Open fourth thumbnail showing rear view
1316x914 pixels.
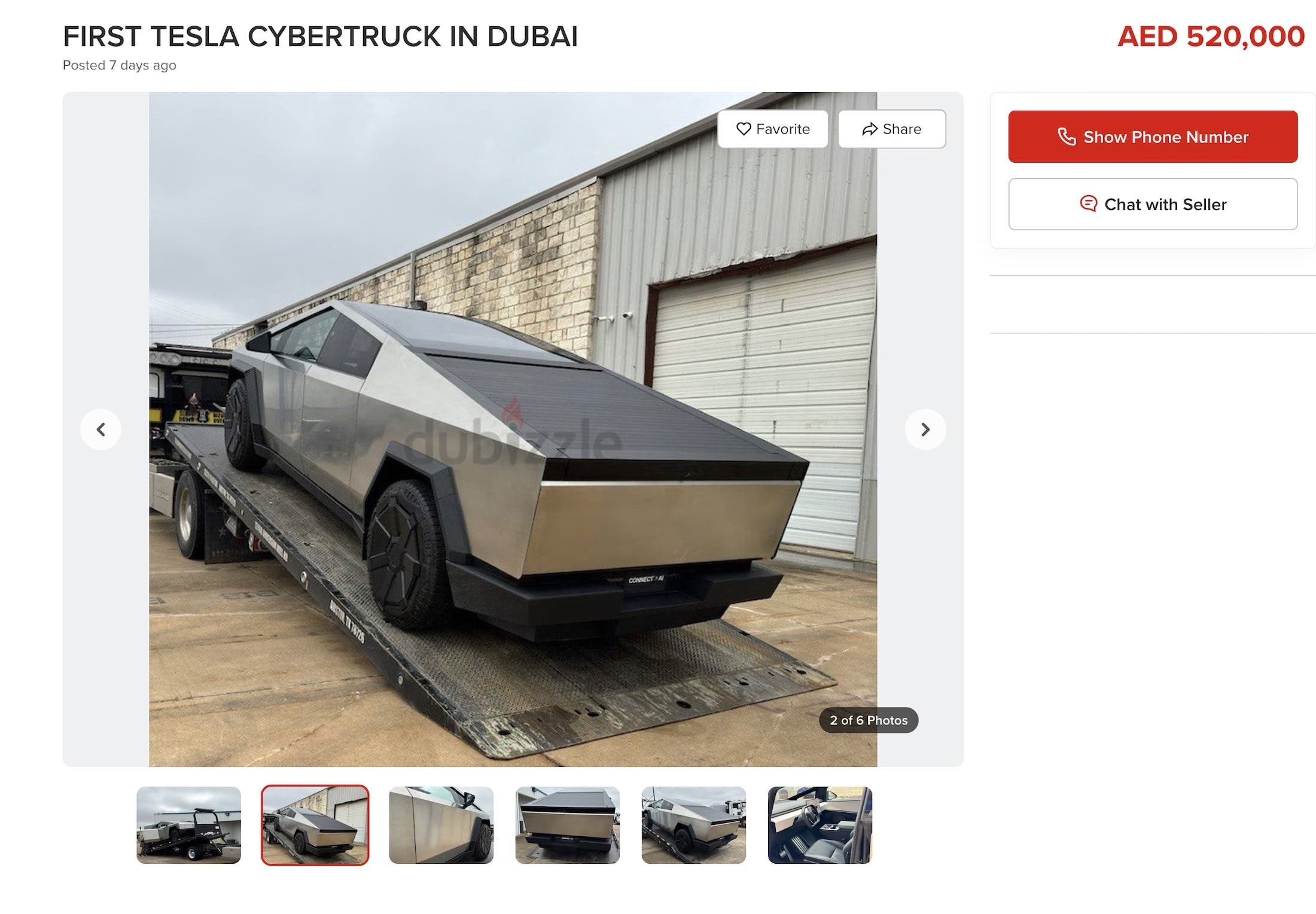567,825
